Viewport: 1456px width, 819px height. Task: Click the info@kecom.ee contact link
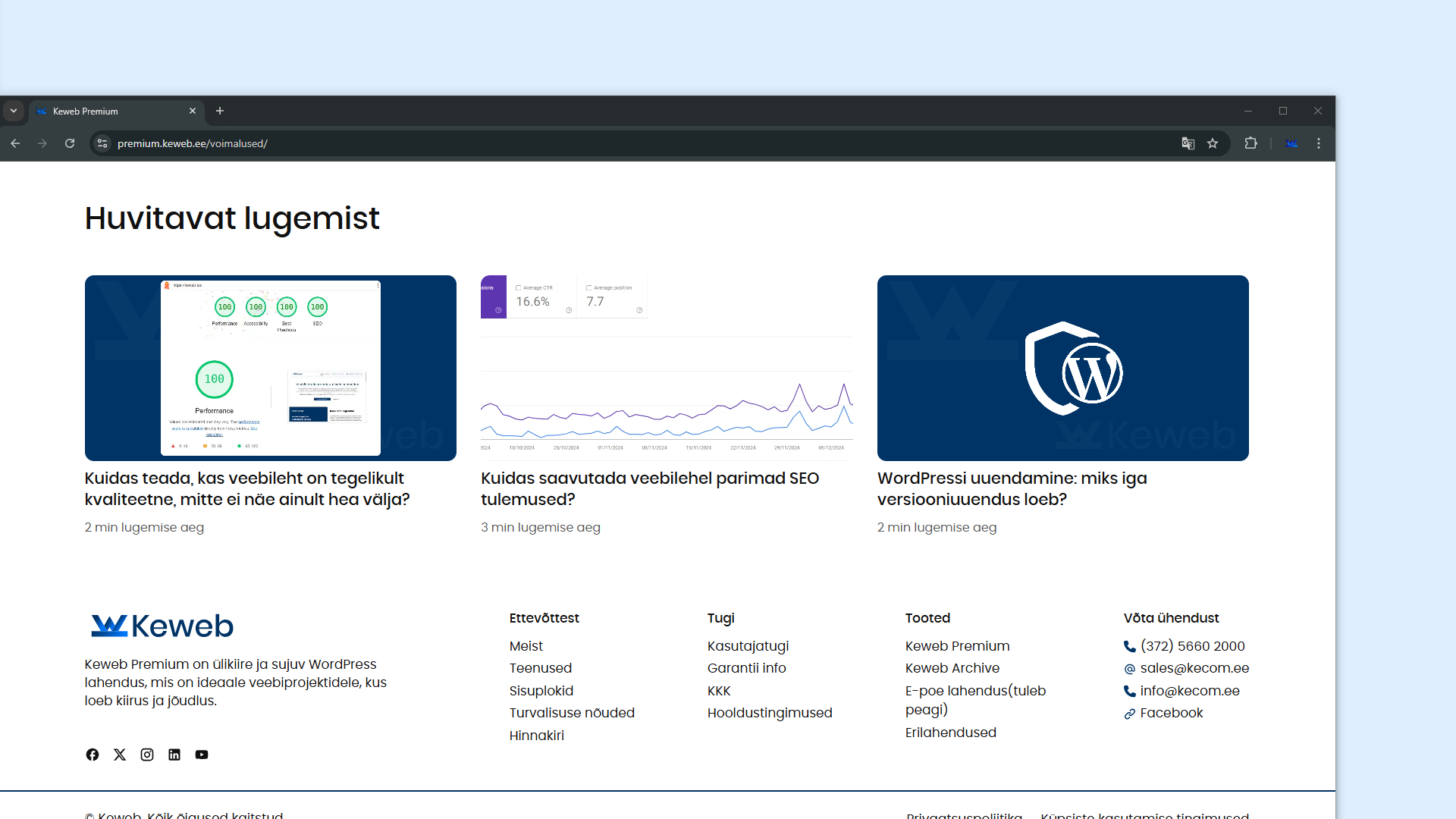1181,691
